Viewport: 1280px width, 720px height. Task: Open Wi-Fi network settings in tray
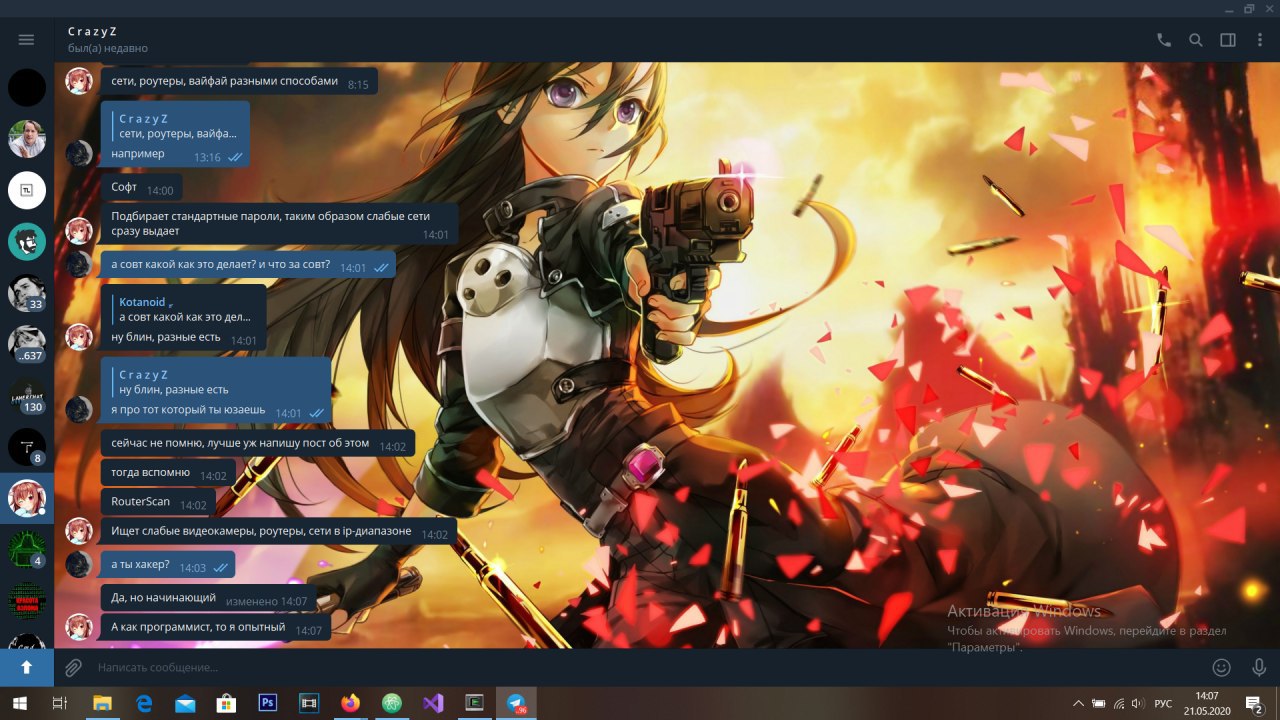coord(1118,703)
